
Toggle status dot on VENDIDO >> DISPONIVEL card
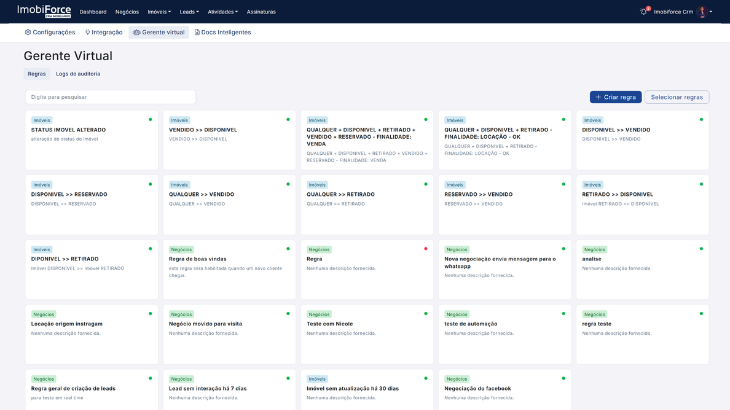[288, 120]
